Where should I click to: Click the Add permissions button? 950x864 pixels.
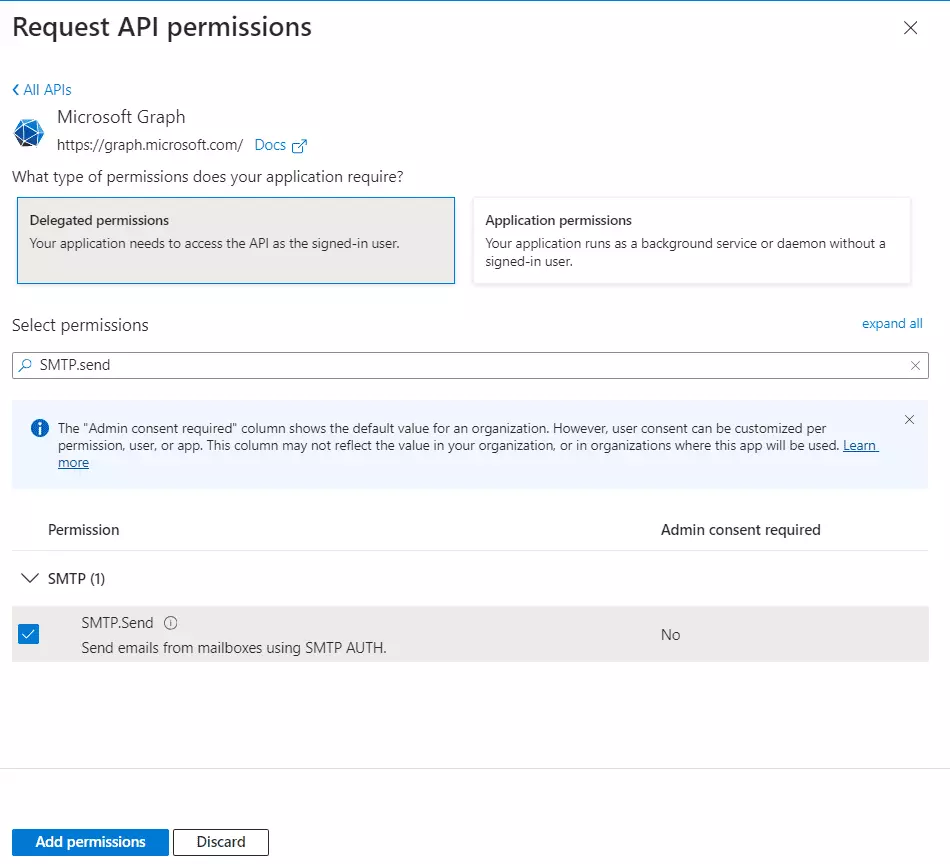89,842
